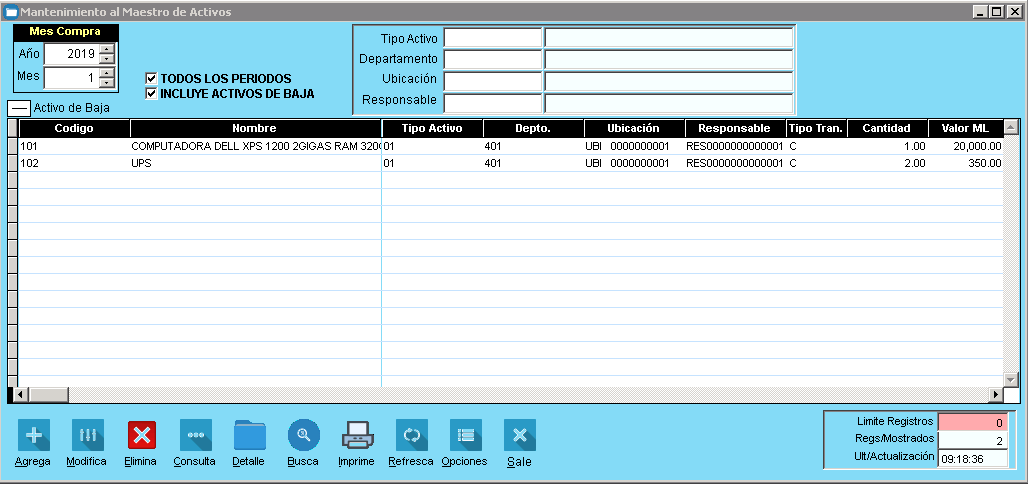Viewport: 1028px width, 484px height.
Task: Refresh the list with the Refresca icon
Action: [411, 436]
